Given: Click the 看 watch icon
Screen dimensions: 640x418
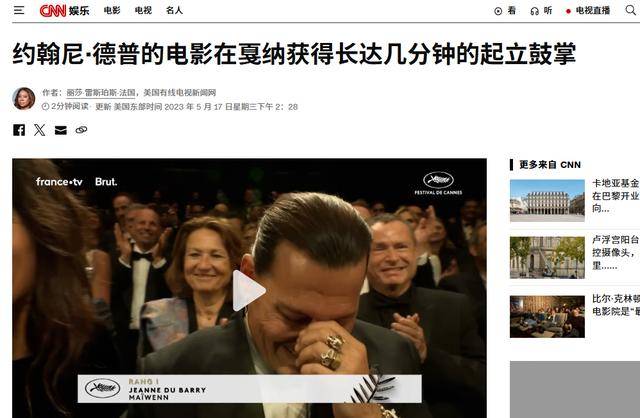Looking at the screenshot, I should (x=505, y=11).
